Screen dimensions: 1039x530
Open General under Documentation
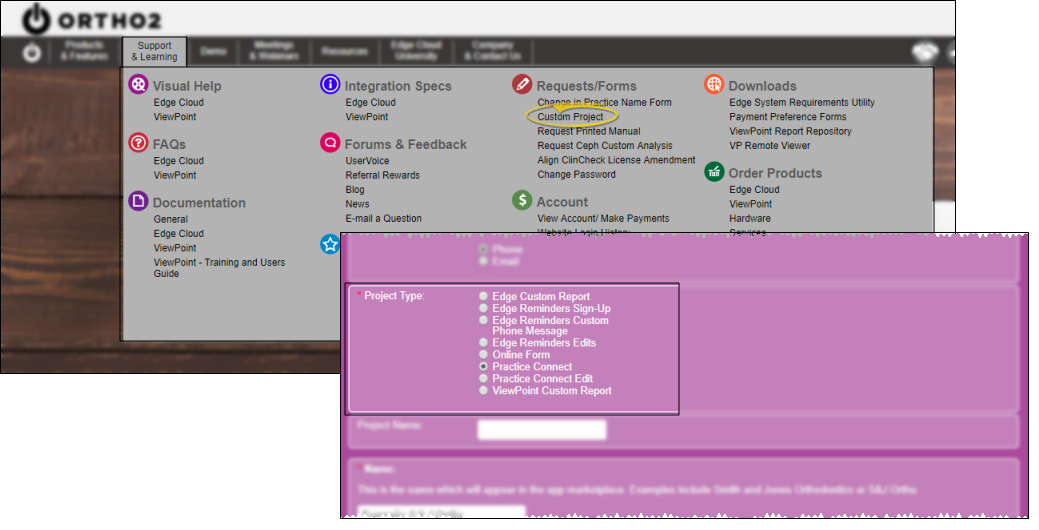click(x=171, y=219)
